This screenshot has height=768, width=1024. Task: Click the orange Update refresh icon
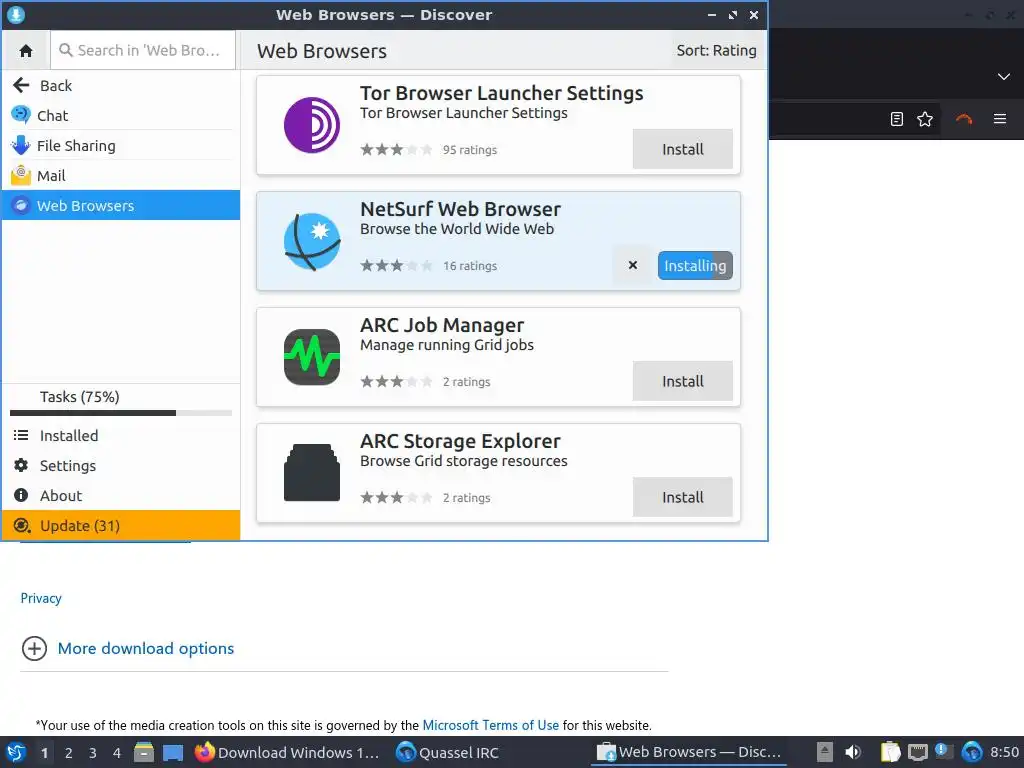[x=22, y=526]
